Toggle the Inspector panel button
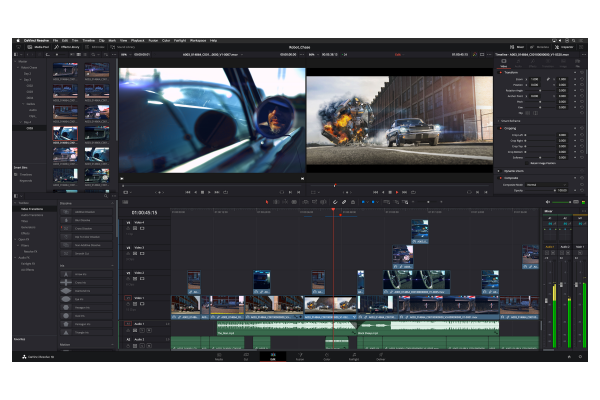The width and height of the screenshot is (600, 400). [564, 47]
